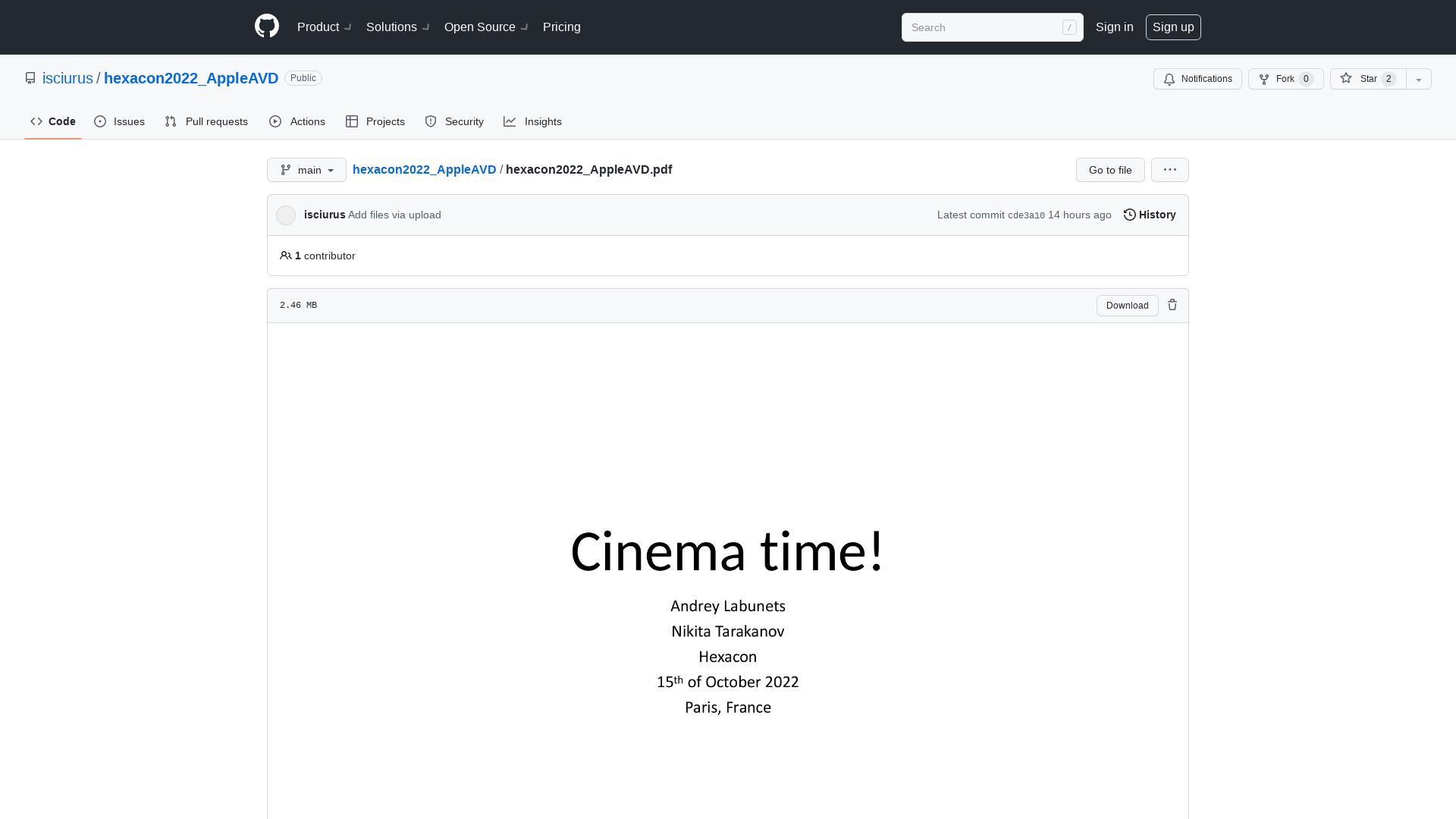Click the Download button
1456x819 pixels.
click(x=1127, y=305)
